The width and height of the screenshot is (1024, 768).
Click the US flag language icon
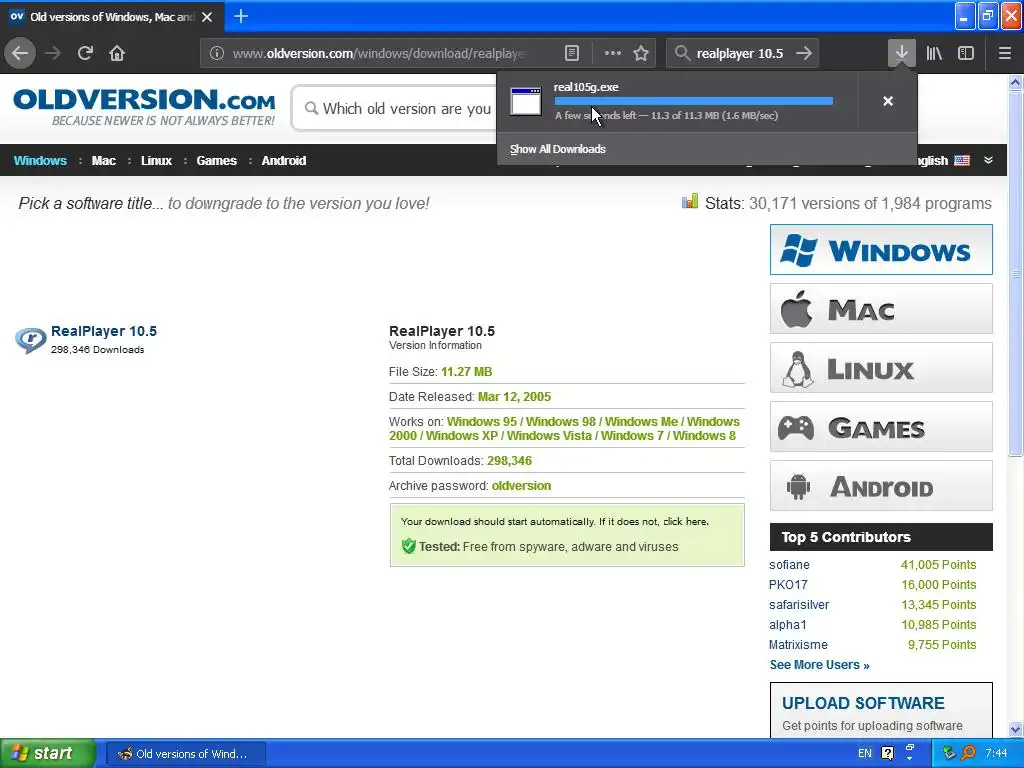click(962, 161)
